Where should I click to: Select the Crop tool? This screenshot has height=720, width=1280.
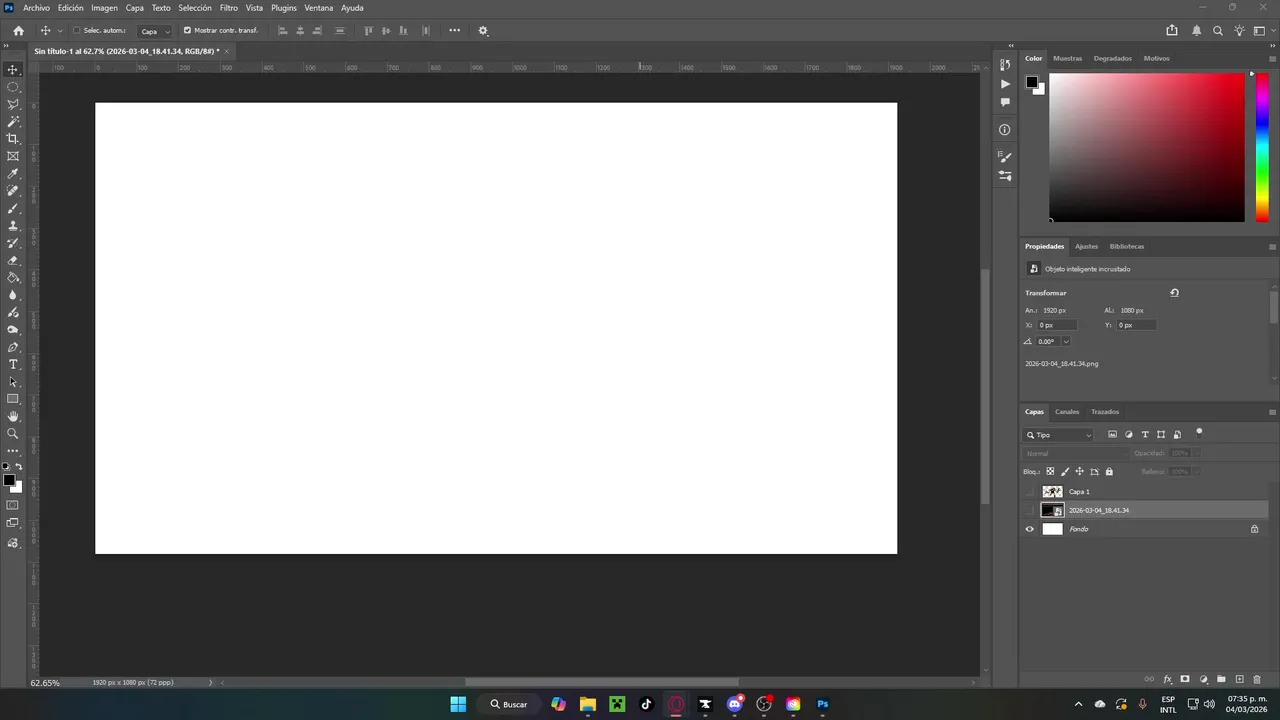tap(13, 139)
